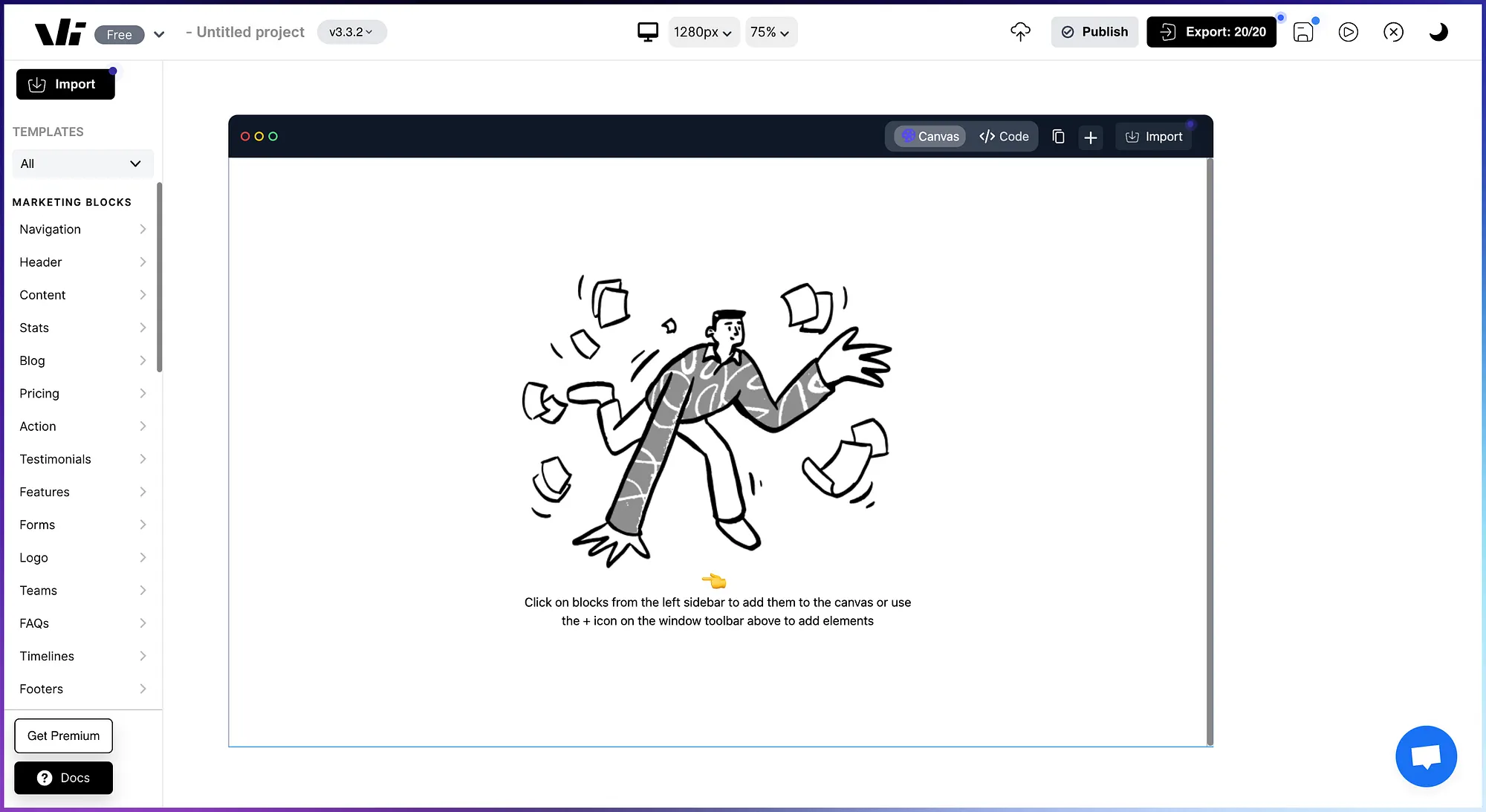Click the Get Premium button

pyautogui.click(x=63, y=735)
